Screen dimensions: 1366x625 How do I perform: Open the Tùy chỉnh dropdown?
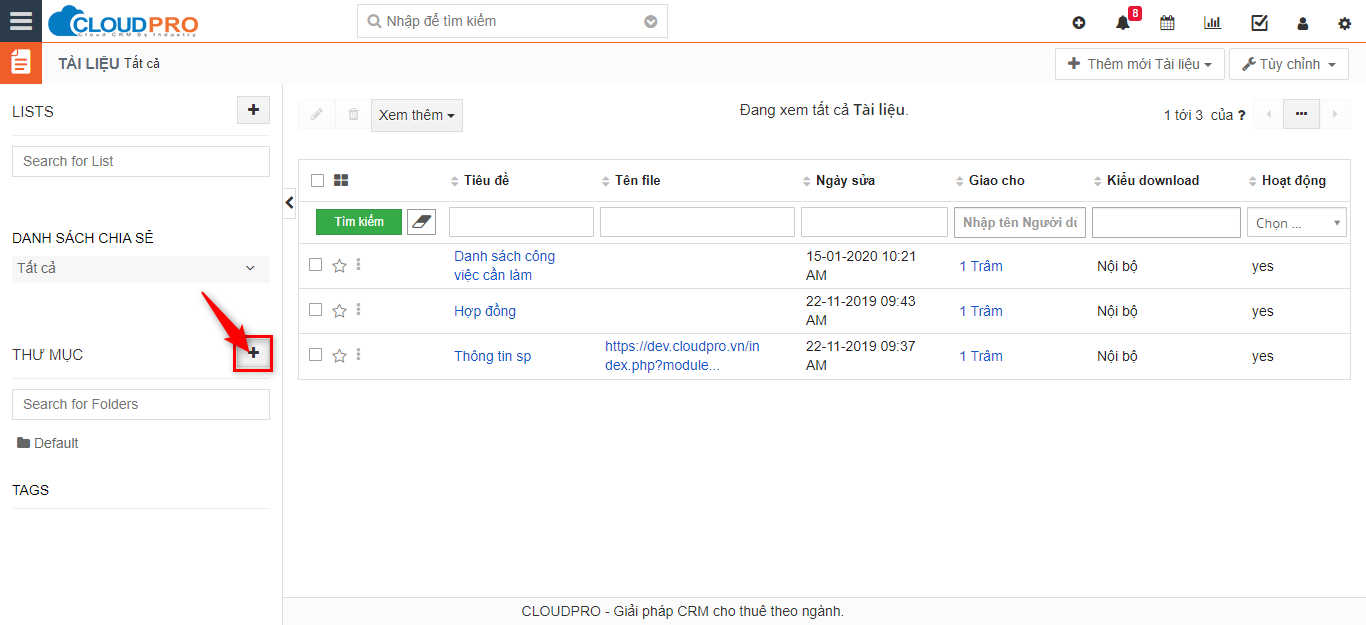pyautogui.click(x=1288, y=64)
